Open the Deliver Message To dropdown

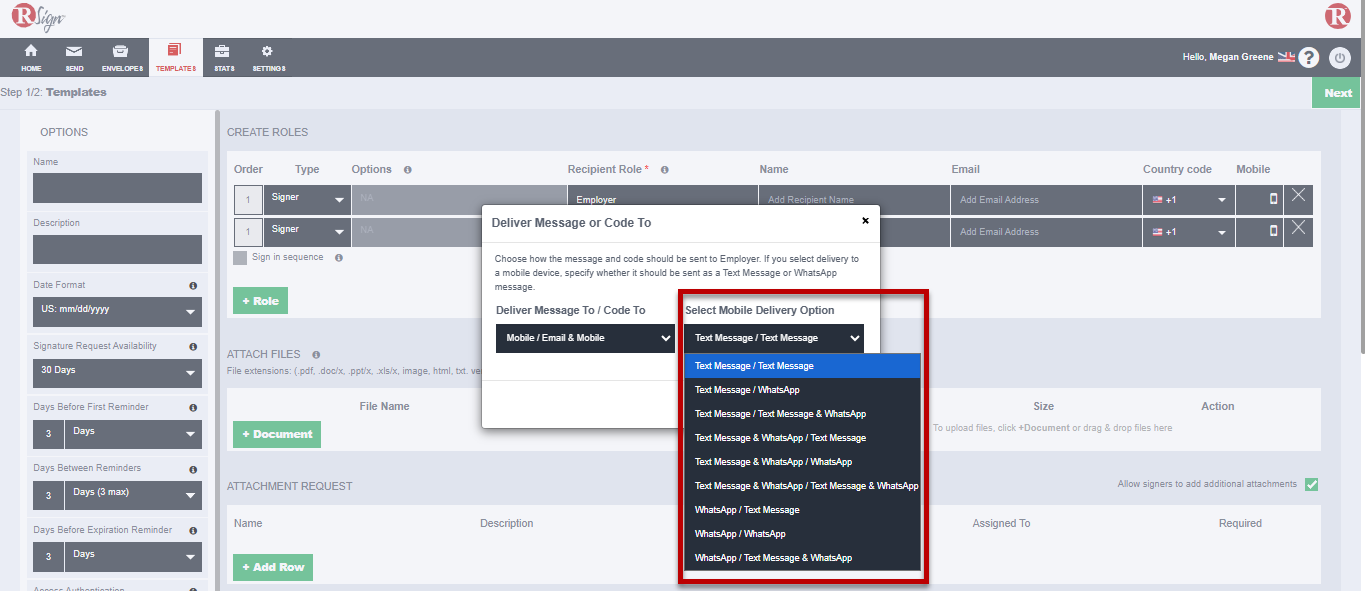[x=585, y=338]
